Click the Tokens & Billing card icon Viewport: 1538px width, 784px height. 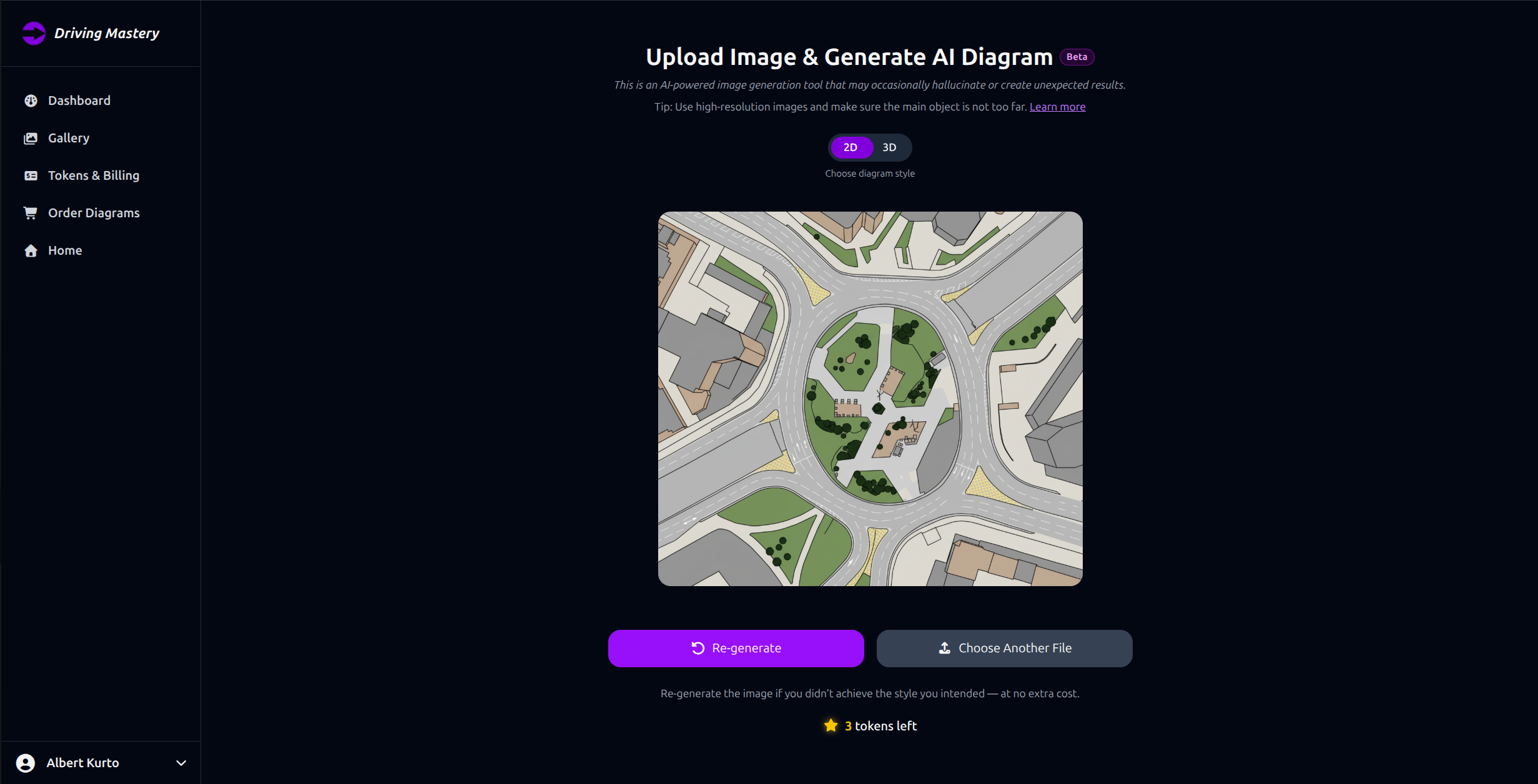(x=31, y=175)
